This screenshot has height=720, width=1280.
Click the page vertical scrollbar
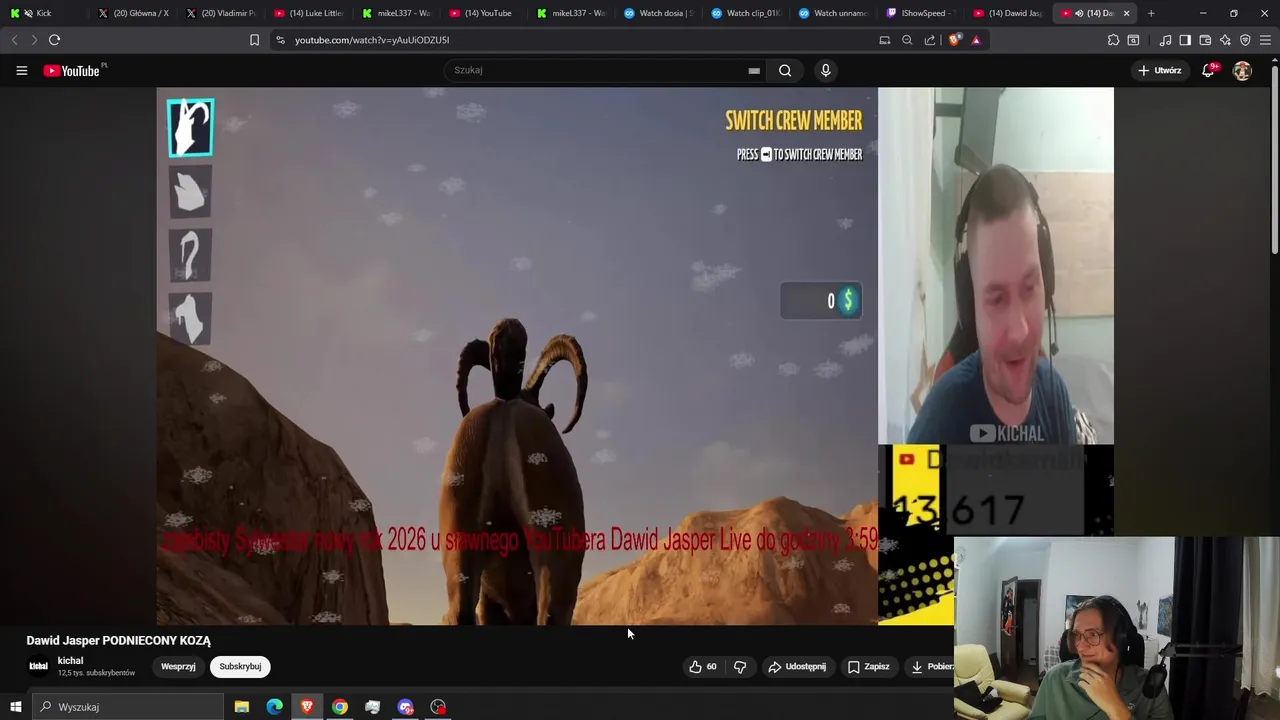(x=1274, y=160)
